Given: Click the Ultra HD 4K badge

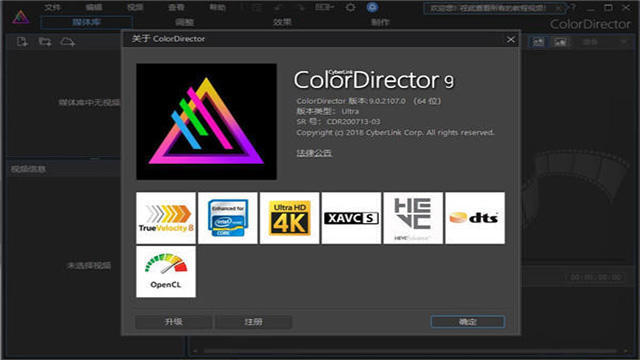Looking at the screenshot, I should (x=289, y=218).
